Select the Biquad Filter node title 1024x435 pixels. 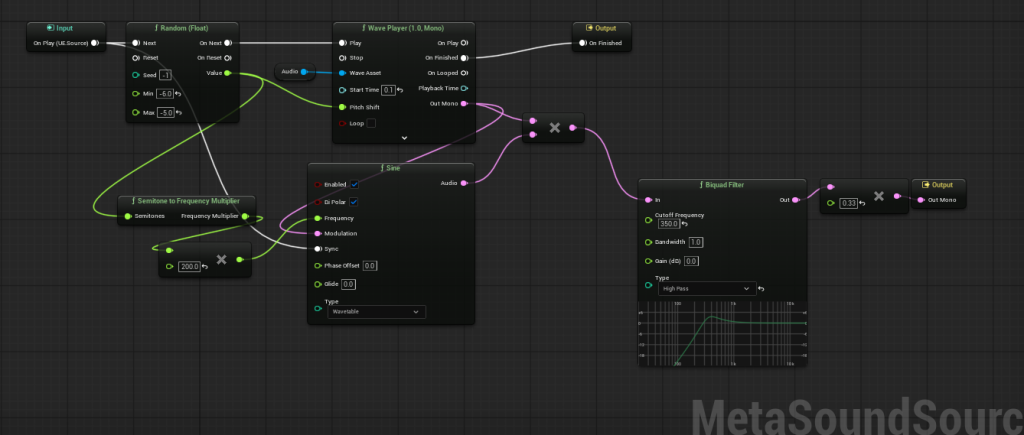click(x=722, y=185)
